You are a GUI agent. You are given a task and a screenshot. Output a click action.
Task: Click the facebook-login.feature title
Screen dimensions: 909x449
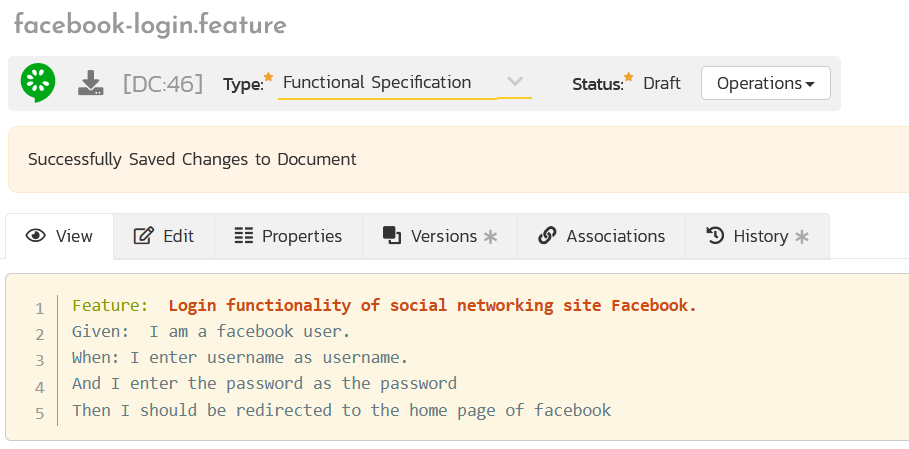pyautogui.click(x=150, y=25)
